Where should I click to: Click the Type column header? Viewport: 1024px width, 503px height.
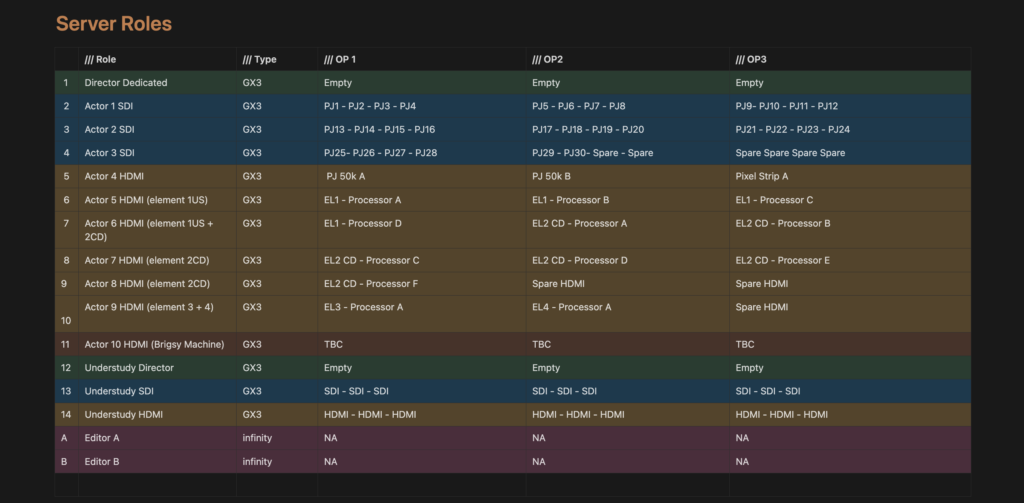277,59
